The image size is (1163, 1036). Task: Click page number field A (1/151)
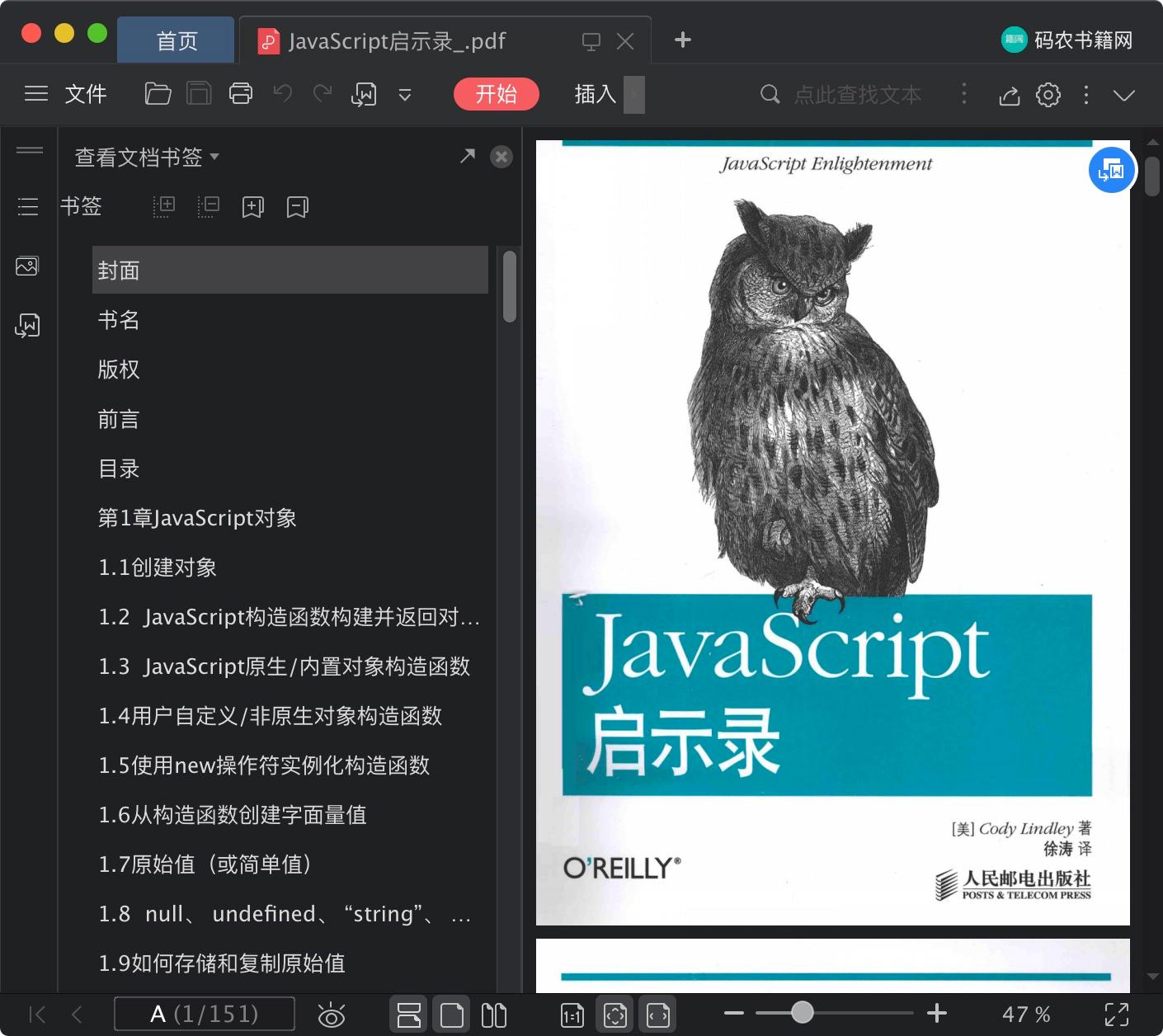(x=205, y=1014)
